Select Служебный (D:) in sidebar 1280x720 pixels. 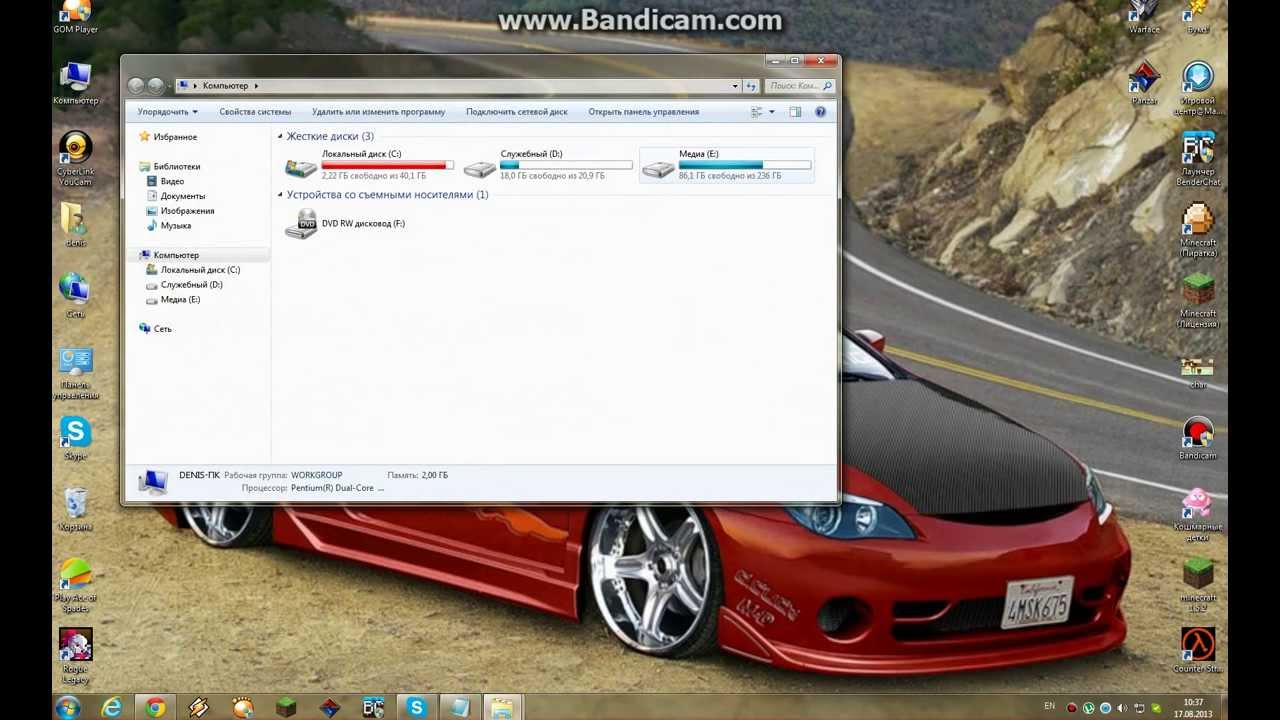coord(191,285)
